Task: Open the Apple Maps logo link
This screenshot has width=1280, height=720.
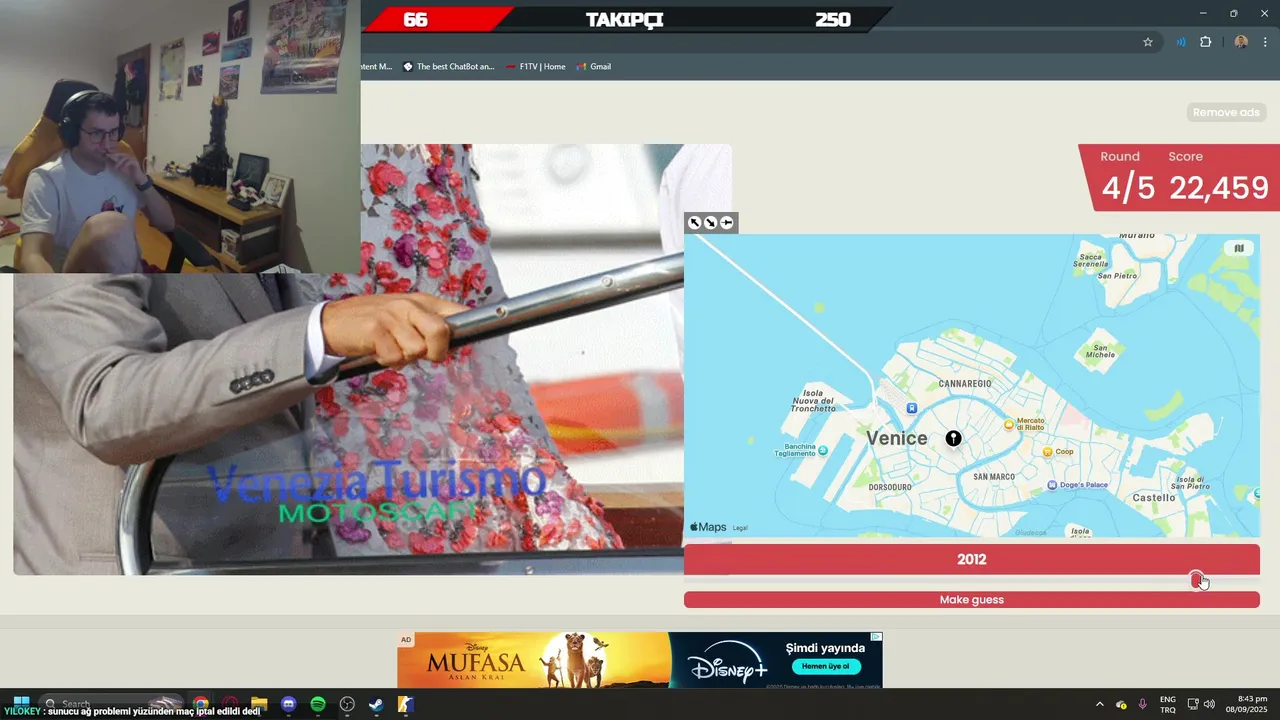Action: [708, 527]
